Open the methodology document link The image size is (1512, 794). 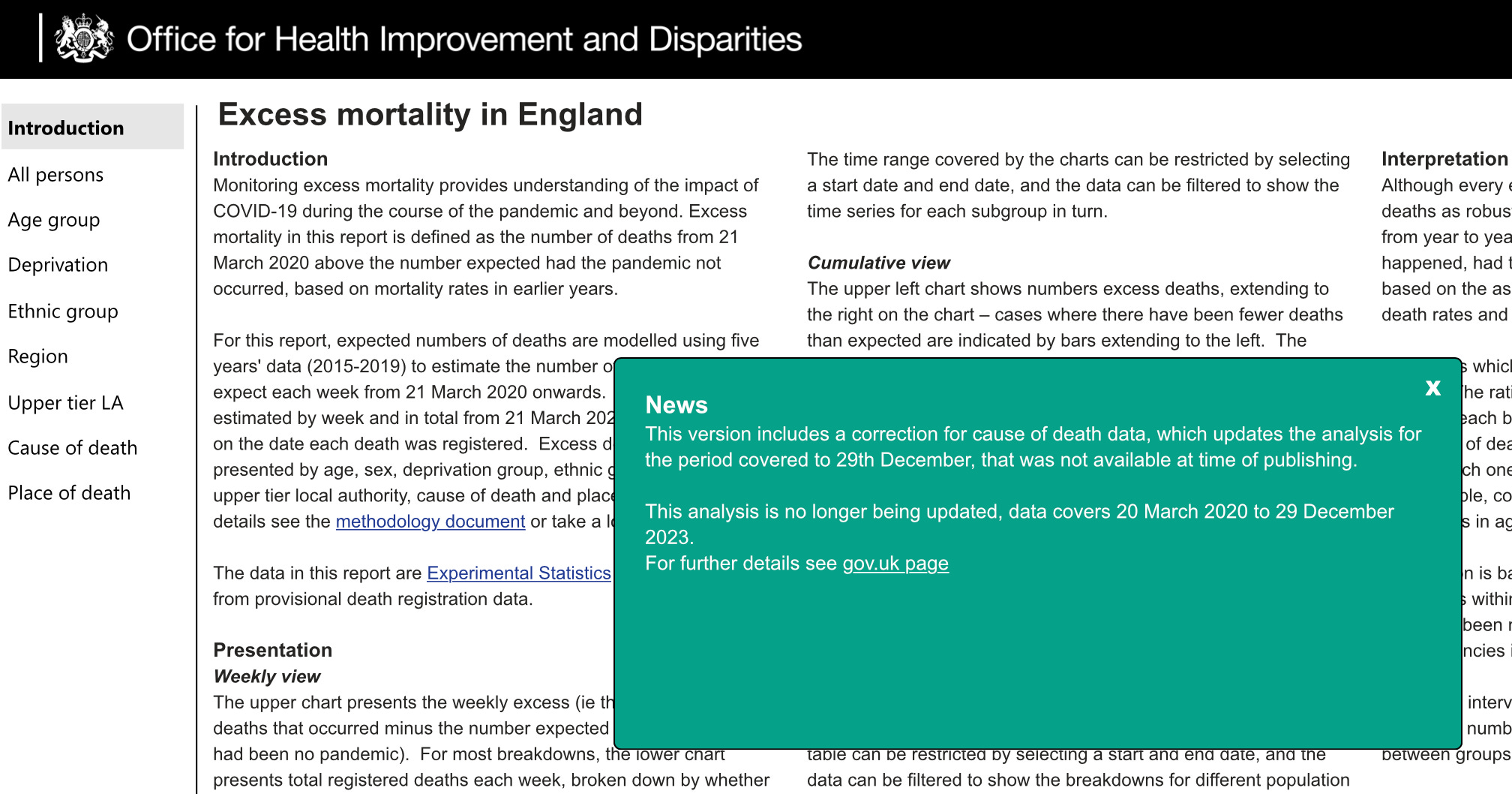tap(430, 522)
